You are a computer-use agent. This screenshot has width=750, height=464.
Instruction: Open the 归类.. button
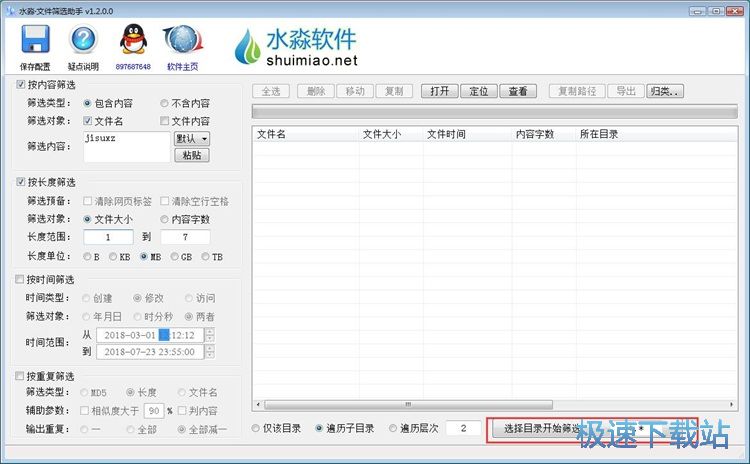coord(665,91)
